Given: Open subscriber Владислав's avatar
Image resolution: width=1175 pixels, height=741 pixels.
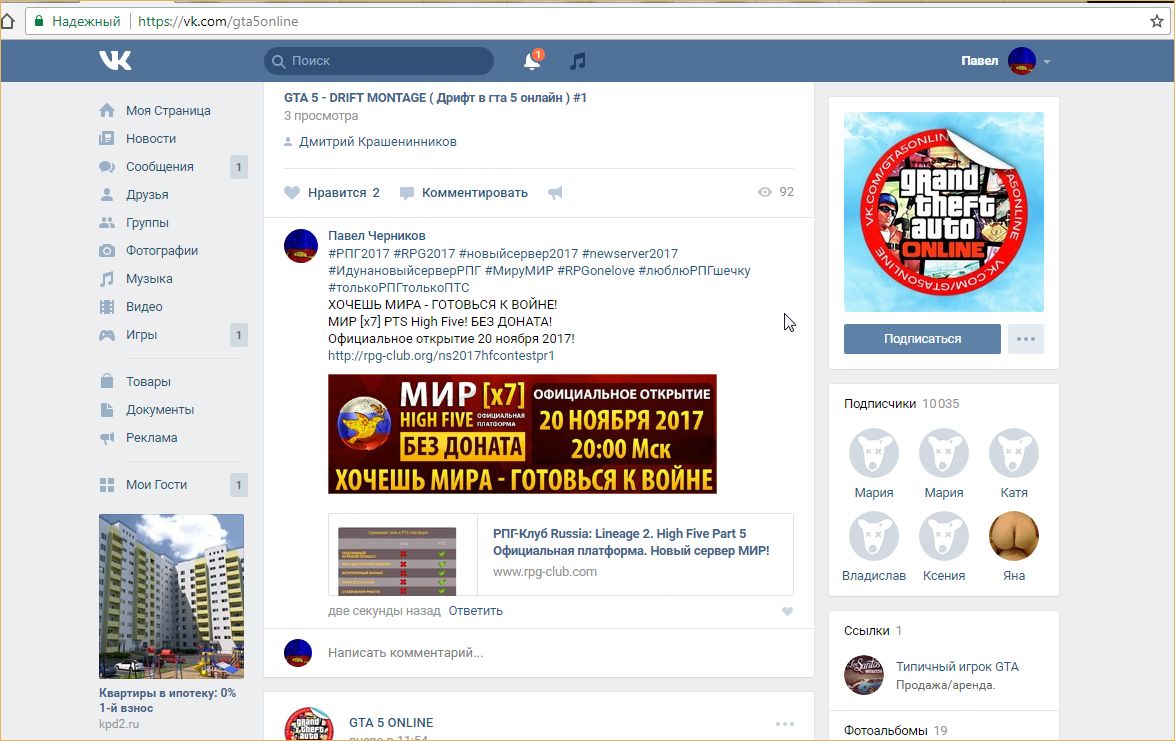Looking at the screenshot, I should tap(874, 536).
